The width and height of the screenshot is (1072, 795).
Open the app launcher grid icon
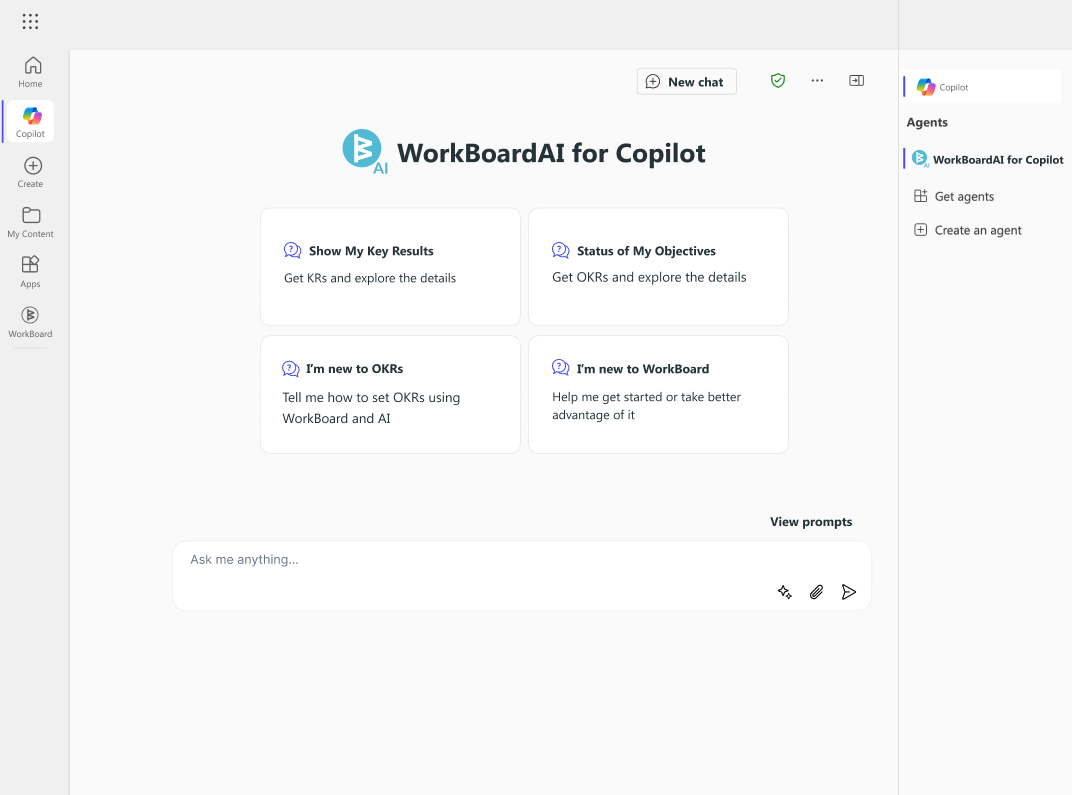pyautogui.click(x=30, y=21)
